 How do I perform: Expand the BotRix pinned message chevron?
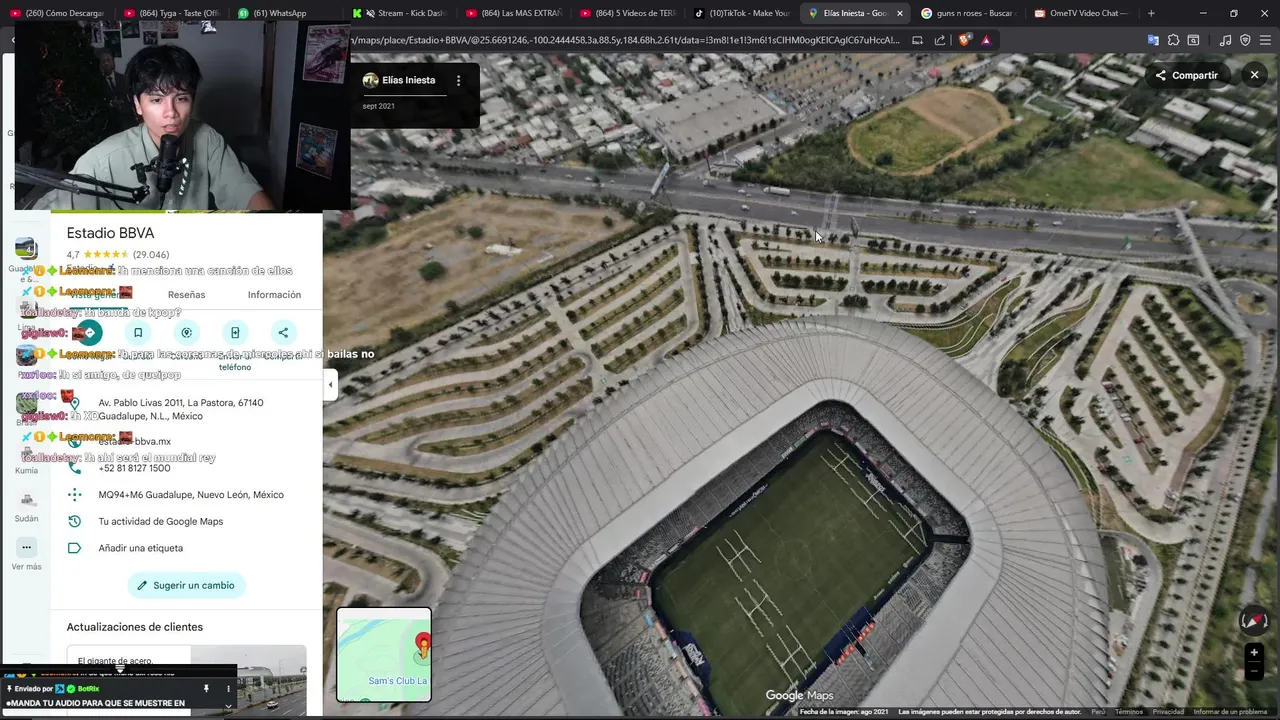pyautogui.click(x=228, y=704)
